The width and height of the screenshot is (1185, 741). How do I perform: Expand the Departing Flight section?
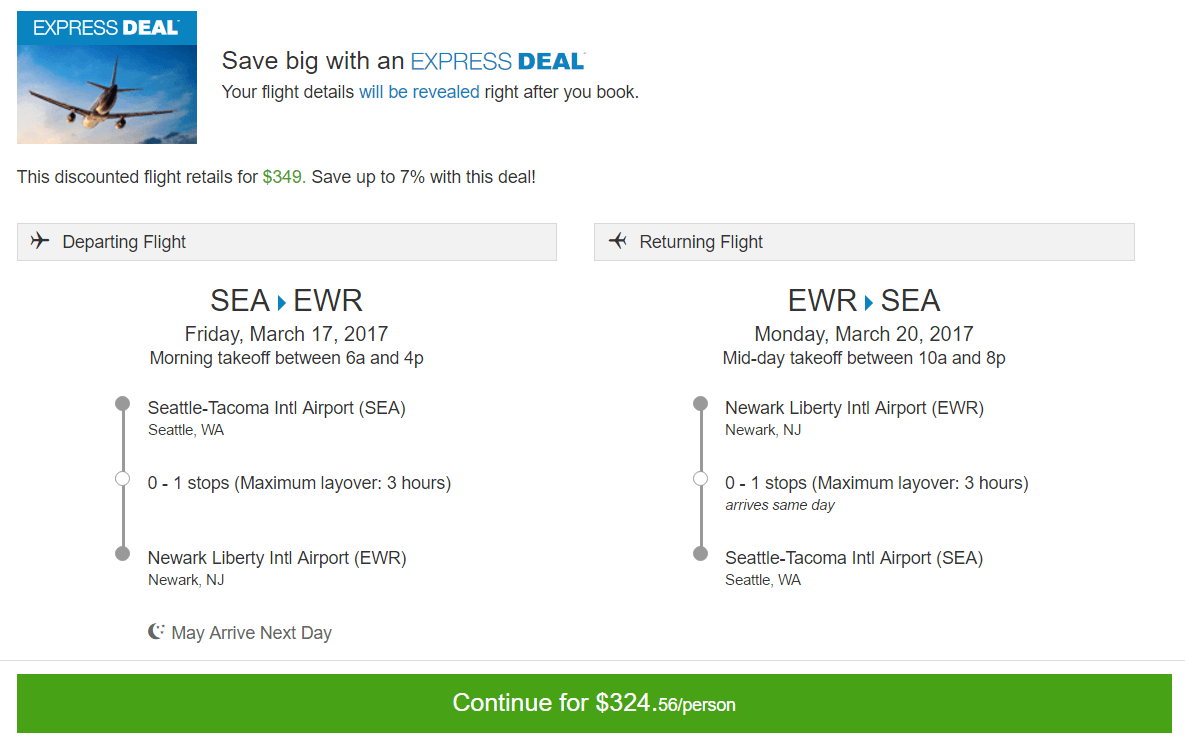(x=286, y=241)
